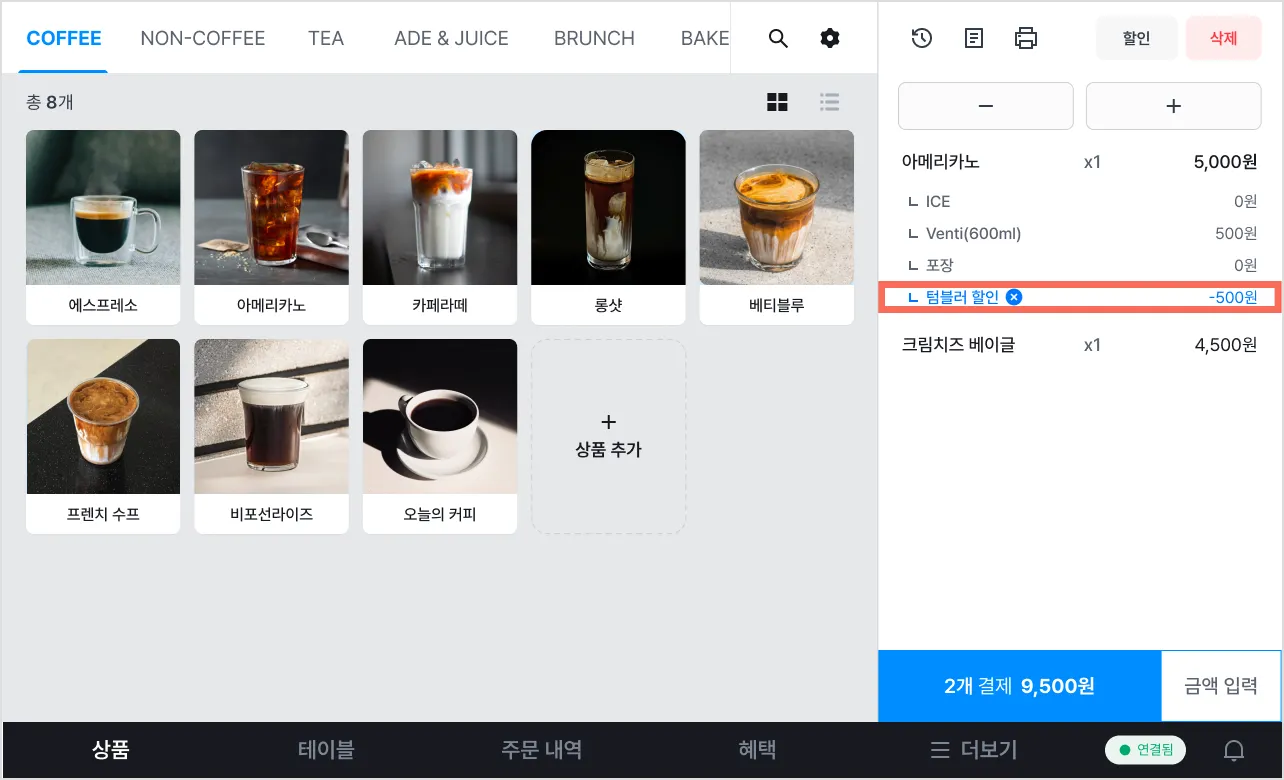Add 아메리카노 product to the order
This screenshot has height=780, width=1284.
pos(271,227)
